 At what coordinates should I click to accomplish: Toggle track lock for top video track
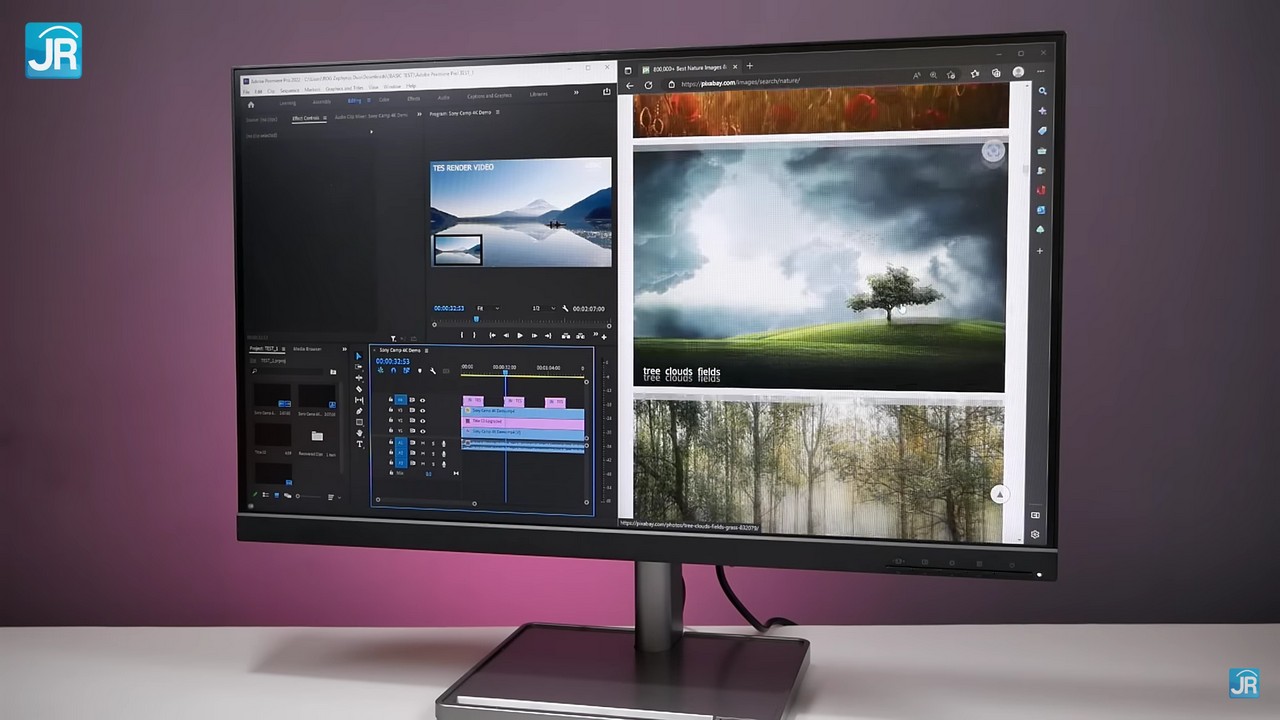click(391, 400)
